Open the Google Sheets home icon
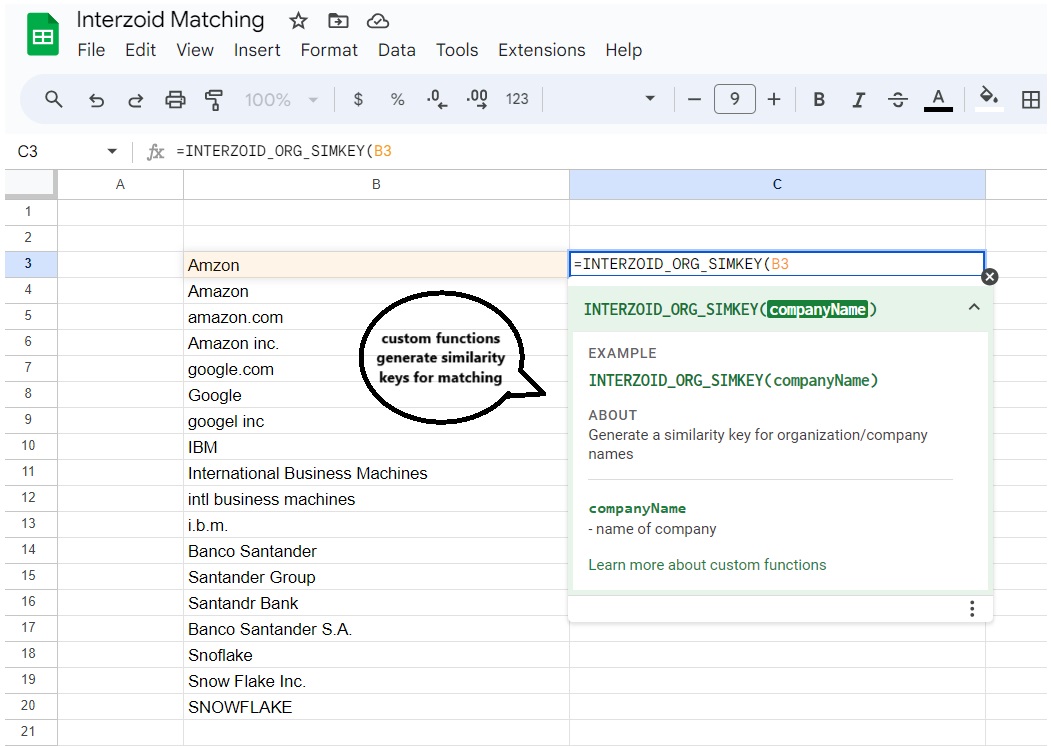 43,36
